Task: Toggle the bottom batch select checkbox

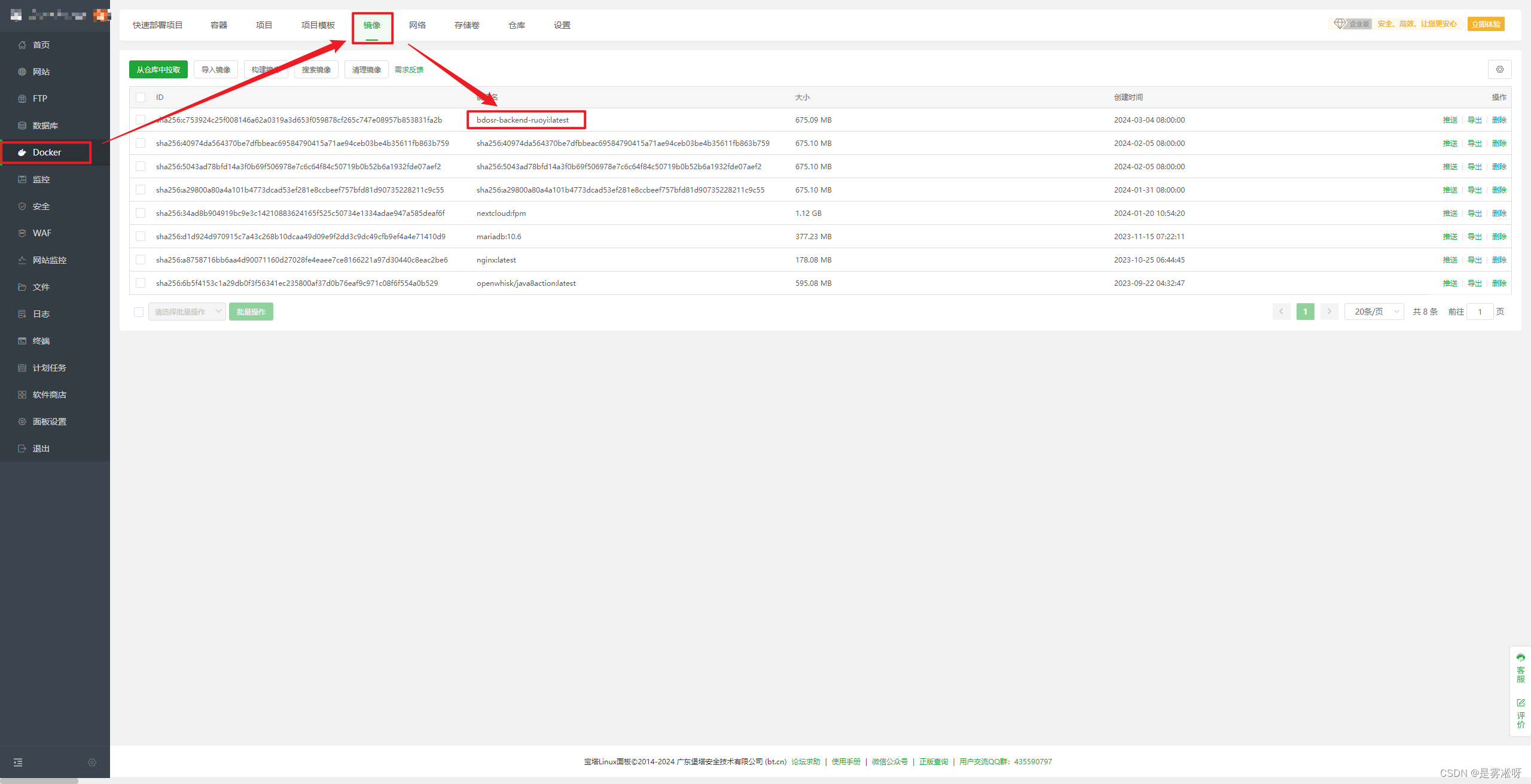Action: (139, 312)
